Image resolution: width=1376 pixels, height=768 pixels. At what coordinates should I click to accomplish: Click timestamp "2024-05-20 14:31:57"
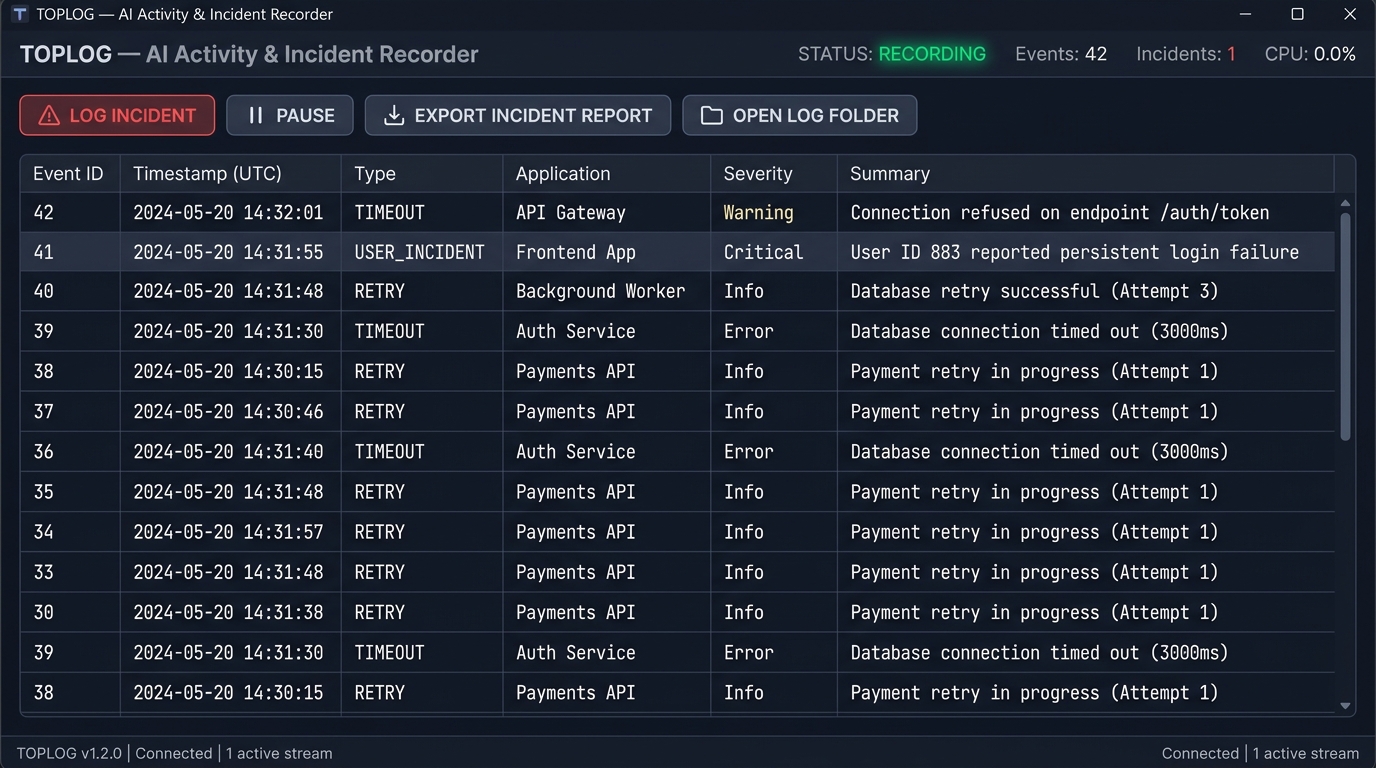[228, 532]
